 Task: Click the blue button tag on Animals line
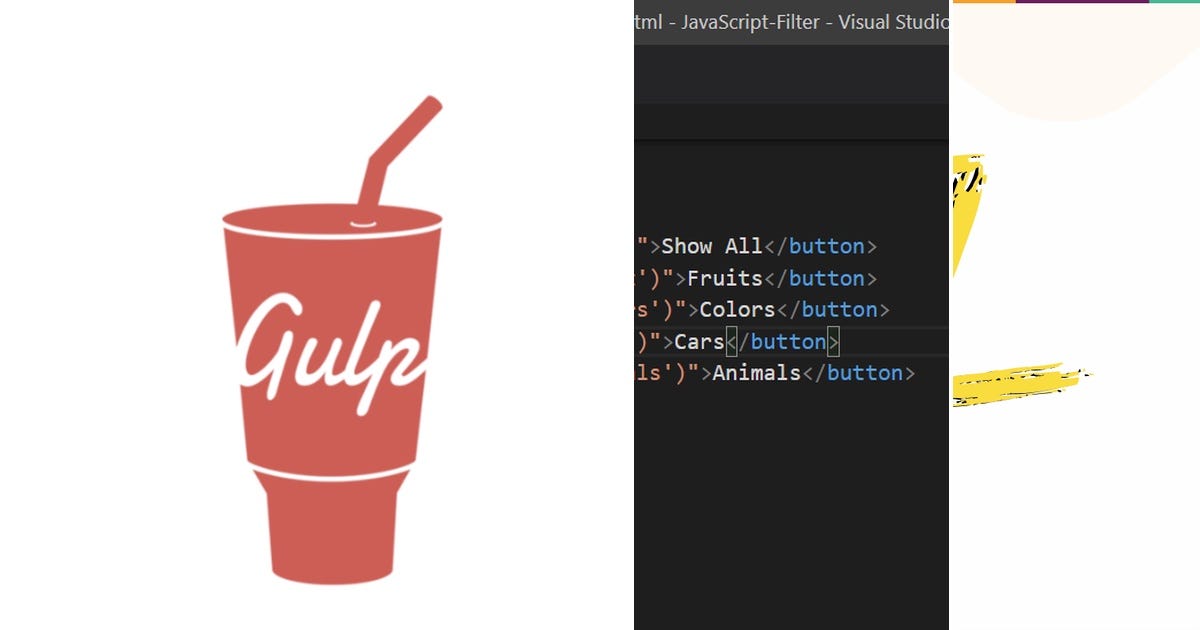(864, 373)
